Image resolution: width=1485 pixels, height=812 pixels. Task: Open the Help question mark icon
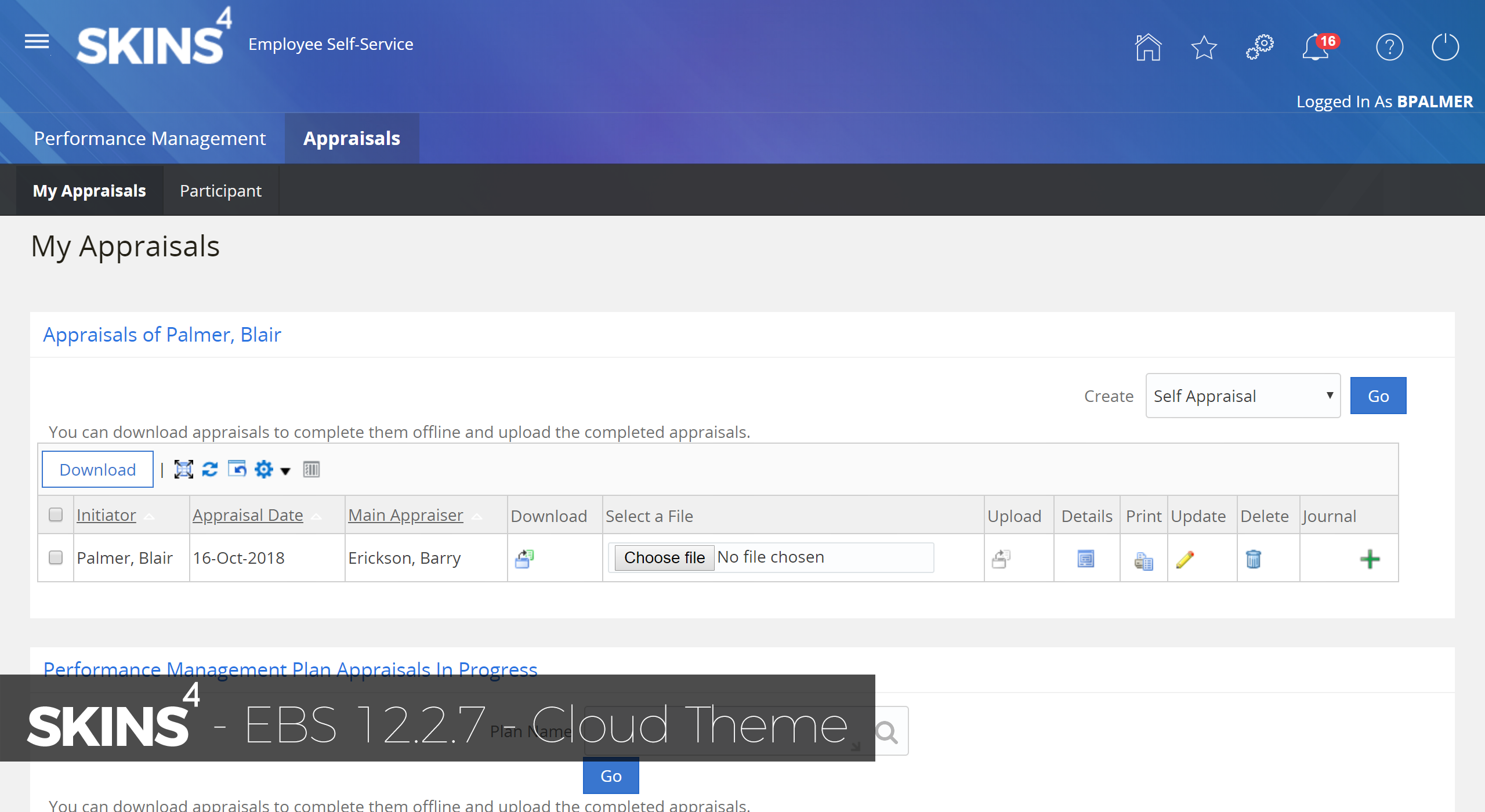point(1389,47)
